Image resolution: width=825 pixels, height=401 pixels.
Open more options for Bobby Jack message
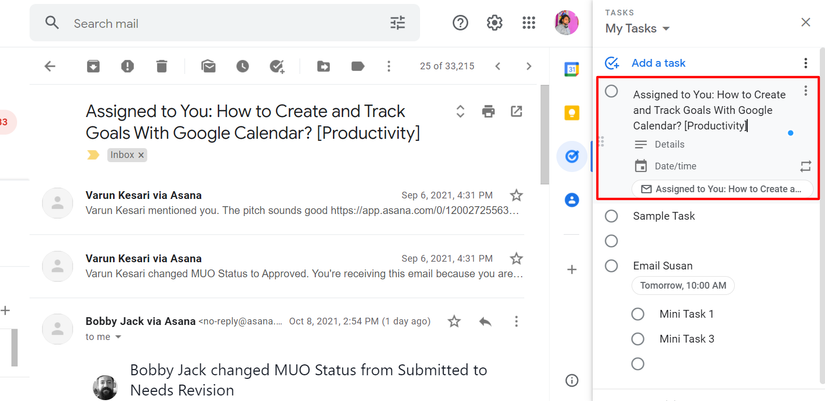517,321
